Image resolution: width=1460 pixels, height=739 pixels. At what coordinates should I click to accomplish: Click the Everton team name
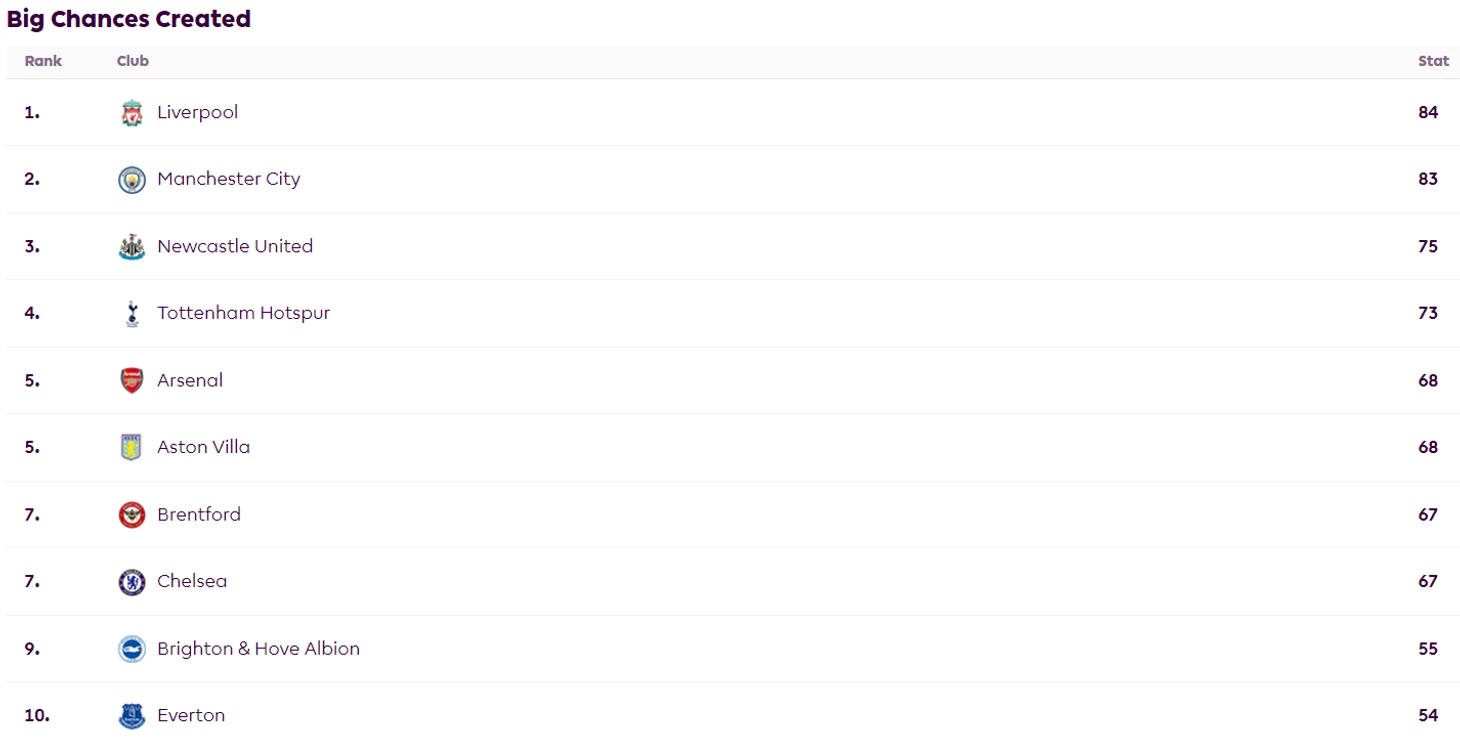click(191, 715)
